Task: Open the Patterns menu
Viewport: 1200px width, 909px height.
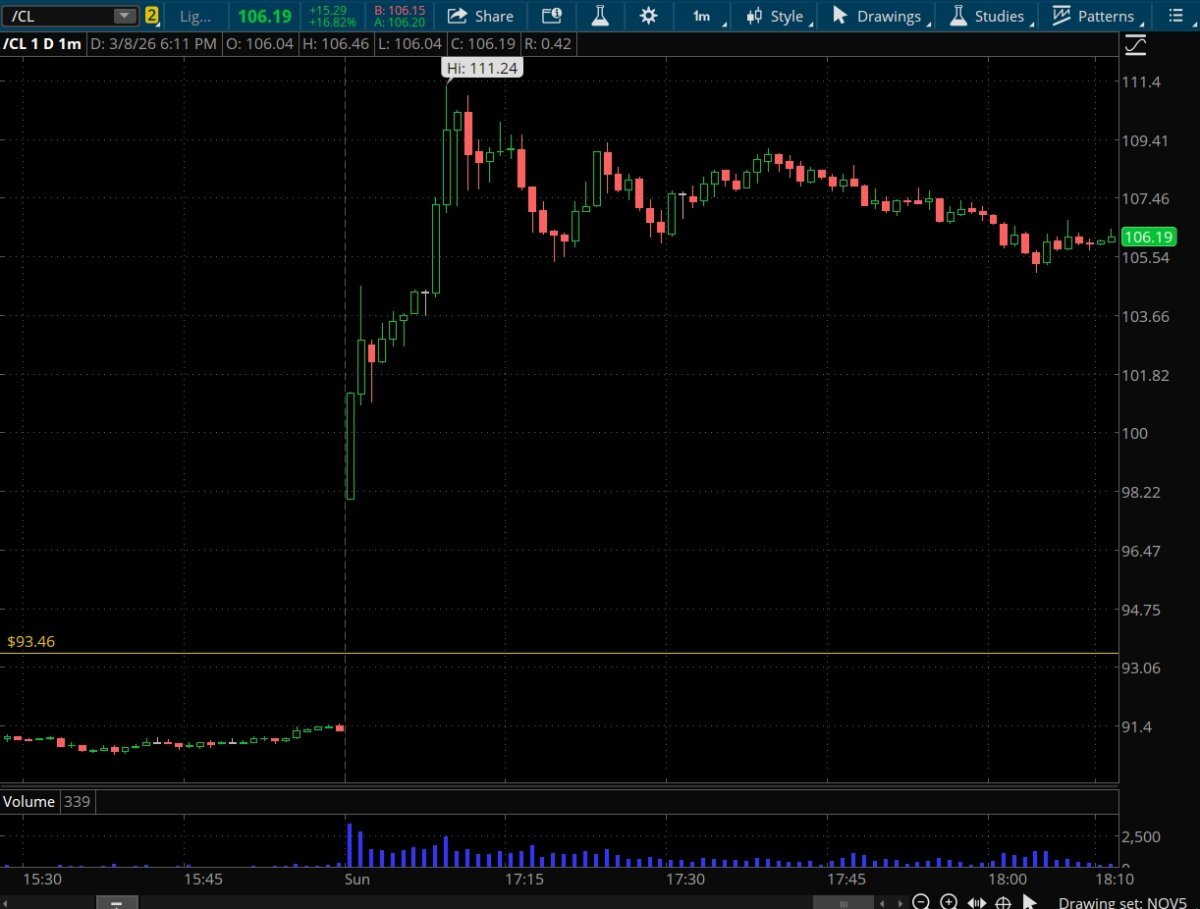Action: point(1094,16)
